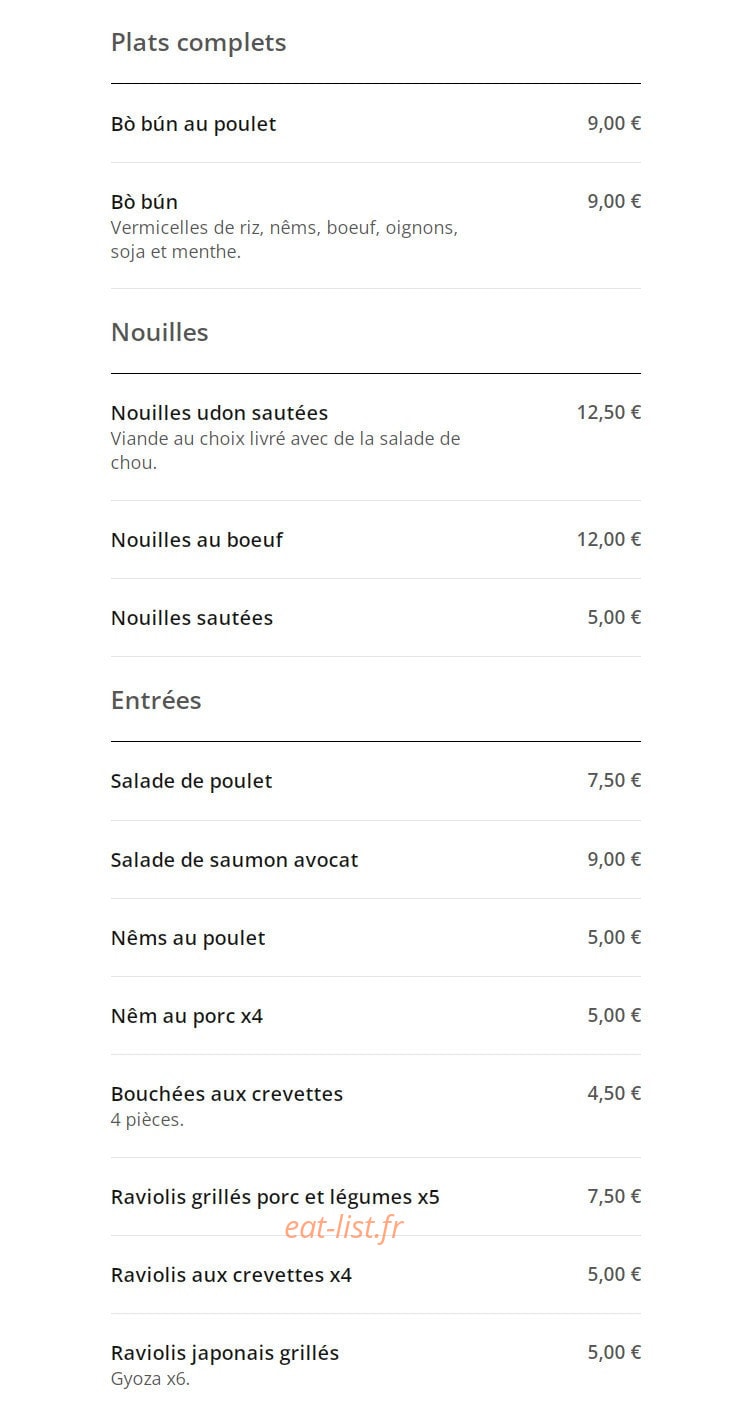Image resolution: width=731 pixels, height=1405 pixels.
Task: Click the Plats complets section heading
Action: pyautogui.click(x=198, y=43)
